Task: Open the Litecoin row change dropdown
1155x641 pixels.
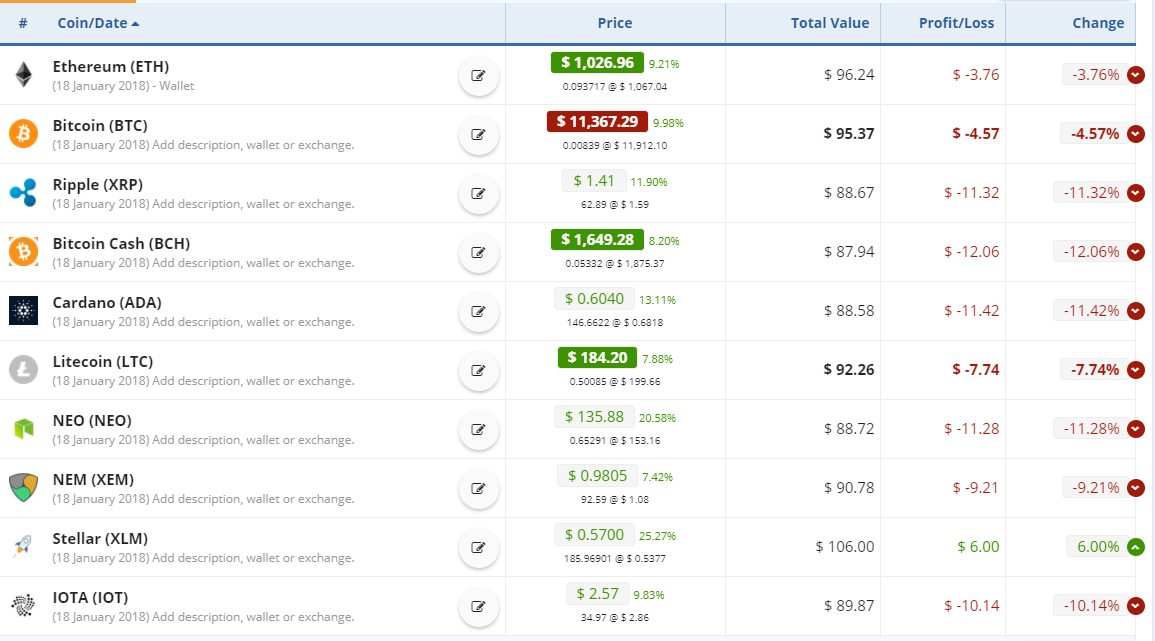Action: click(1135, 370)
